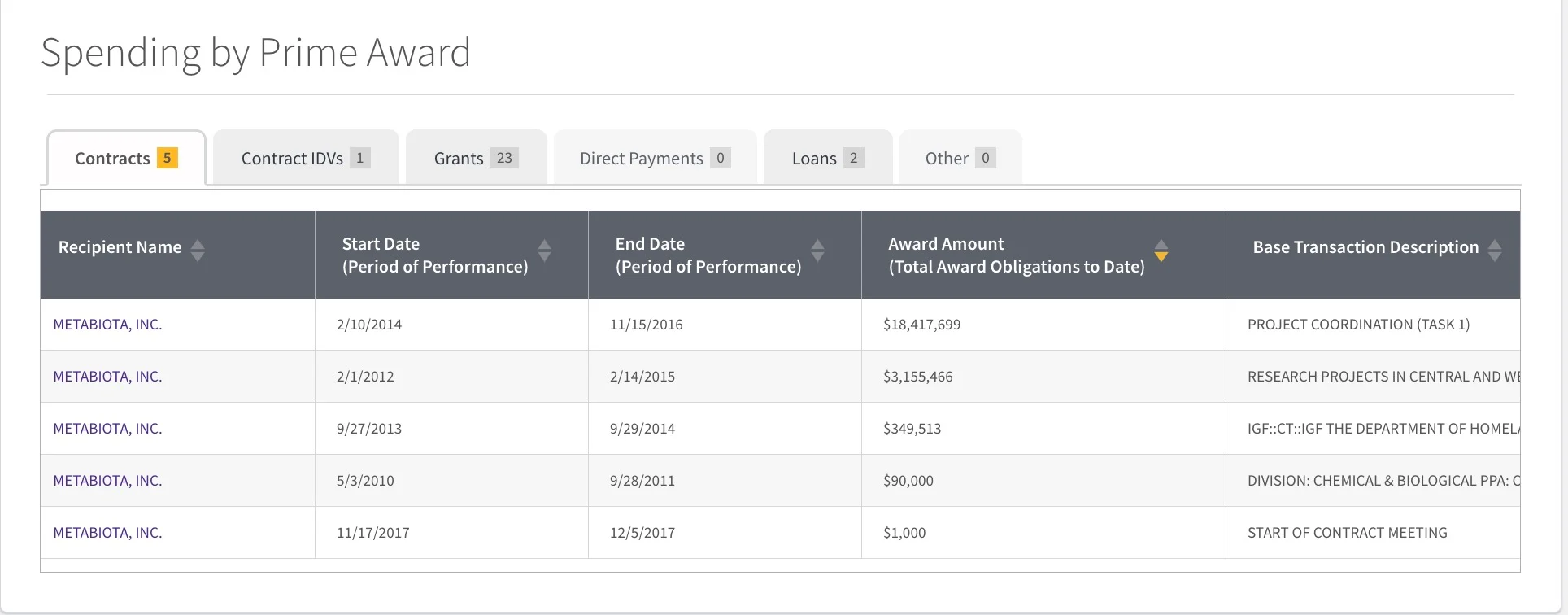Sort by Recipient Name ascending arrow
This screenshot has height=615, width=1568.
tap(198, 244)
